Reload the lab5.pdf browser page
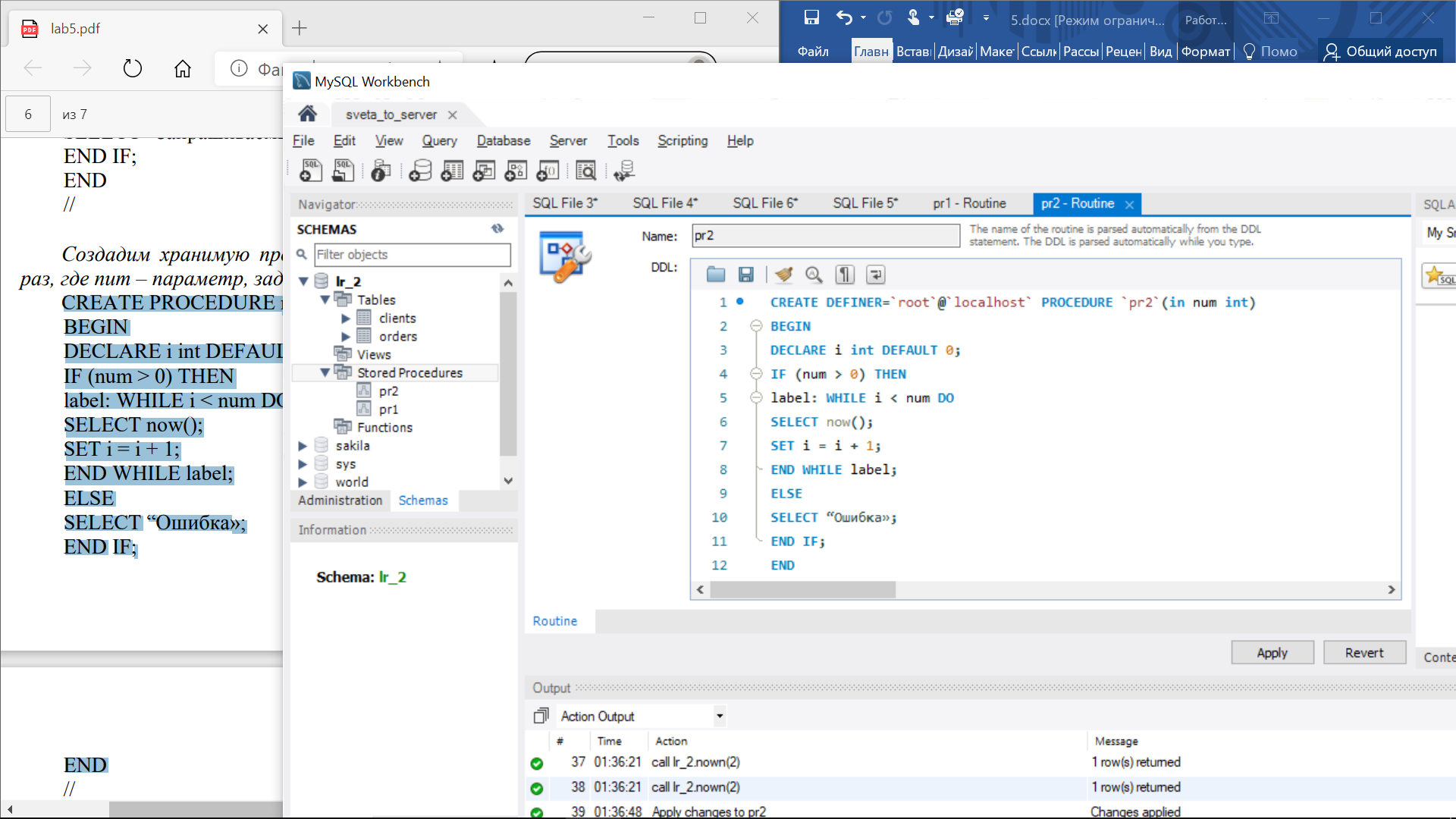The height and width of the screenshot is (819, 1456). 133,68
